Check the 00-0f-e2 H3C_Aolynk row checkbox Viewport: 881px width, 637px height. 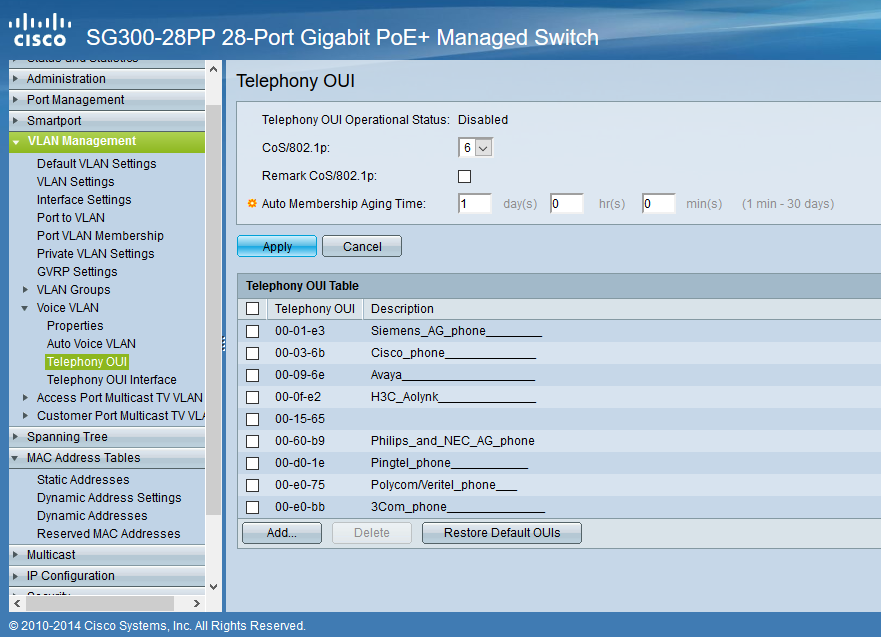(253, 397)
